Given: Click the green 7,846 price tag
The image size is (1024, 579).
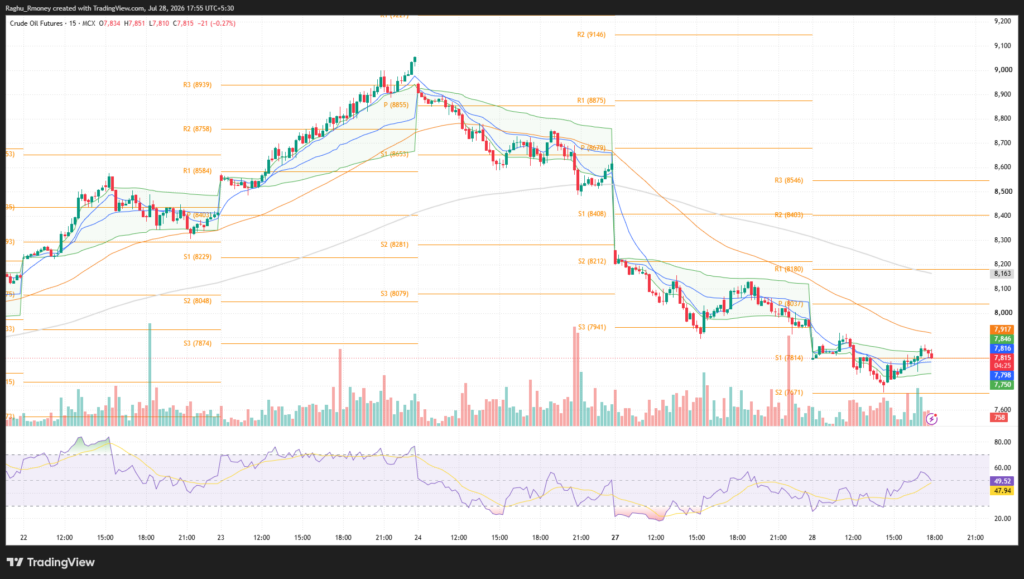Looking at the screenshot, I should tap(1002, 339).
